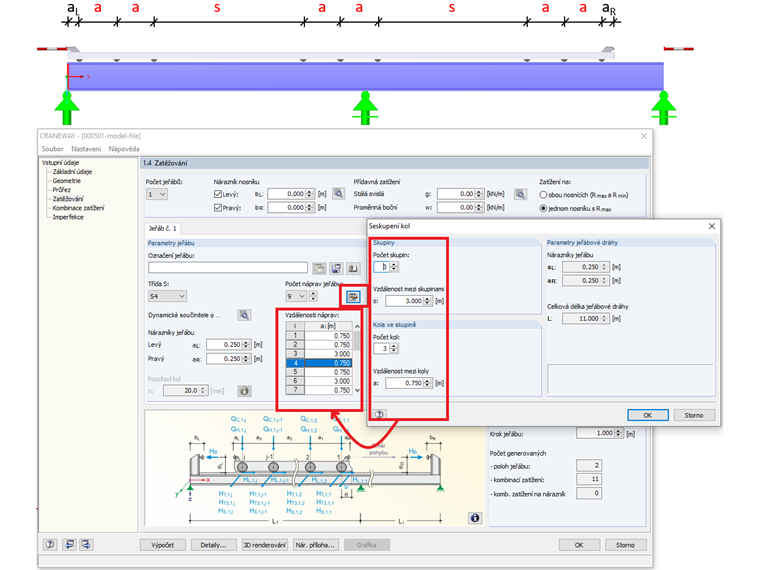Open book library icon beside crane name
Image resolution: width=760 pixels, height=570 pixels.
tap(353, 268)
